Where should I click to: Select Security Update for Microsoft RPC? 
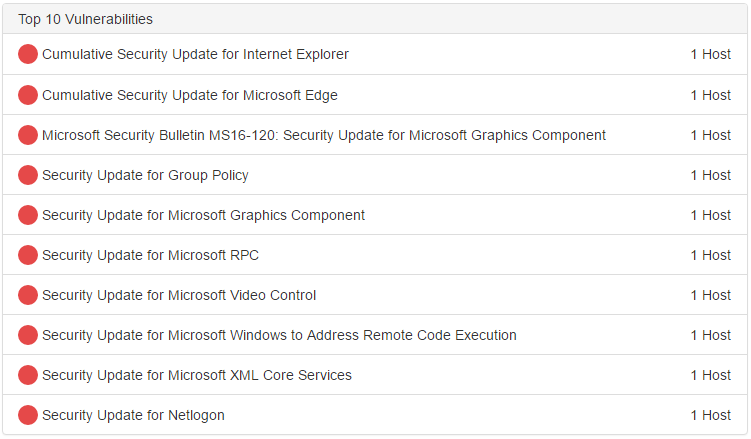(x=150, y=255)
